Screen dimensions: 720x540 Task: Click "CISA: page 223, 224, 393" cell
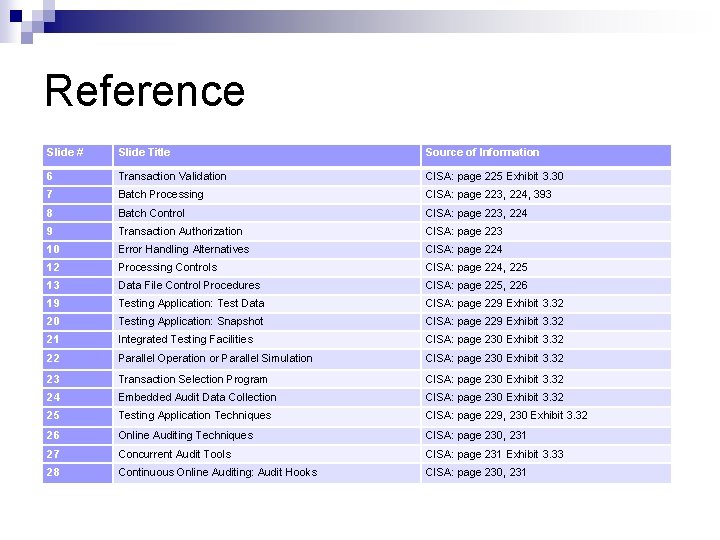546,195
